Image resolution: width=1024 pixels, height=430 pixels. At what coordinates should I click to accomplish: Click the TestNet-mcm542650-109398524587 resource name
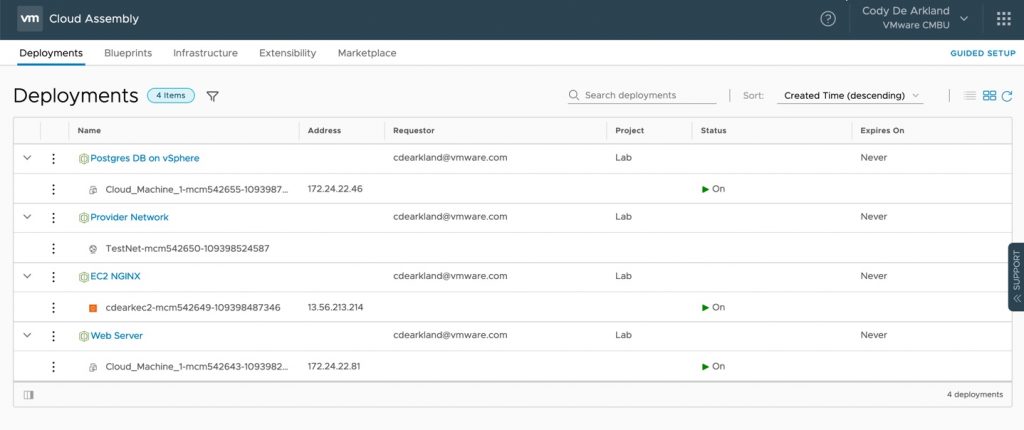tap(187, 249)
